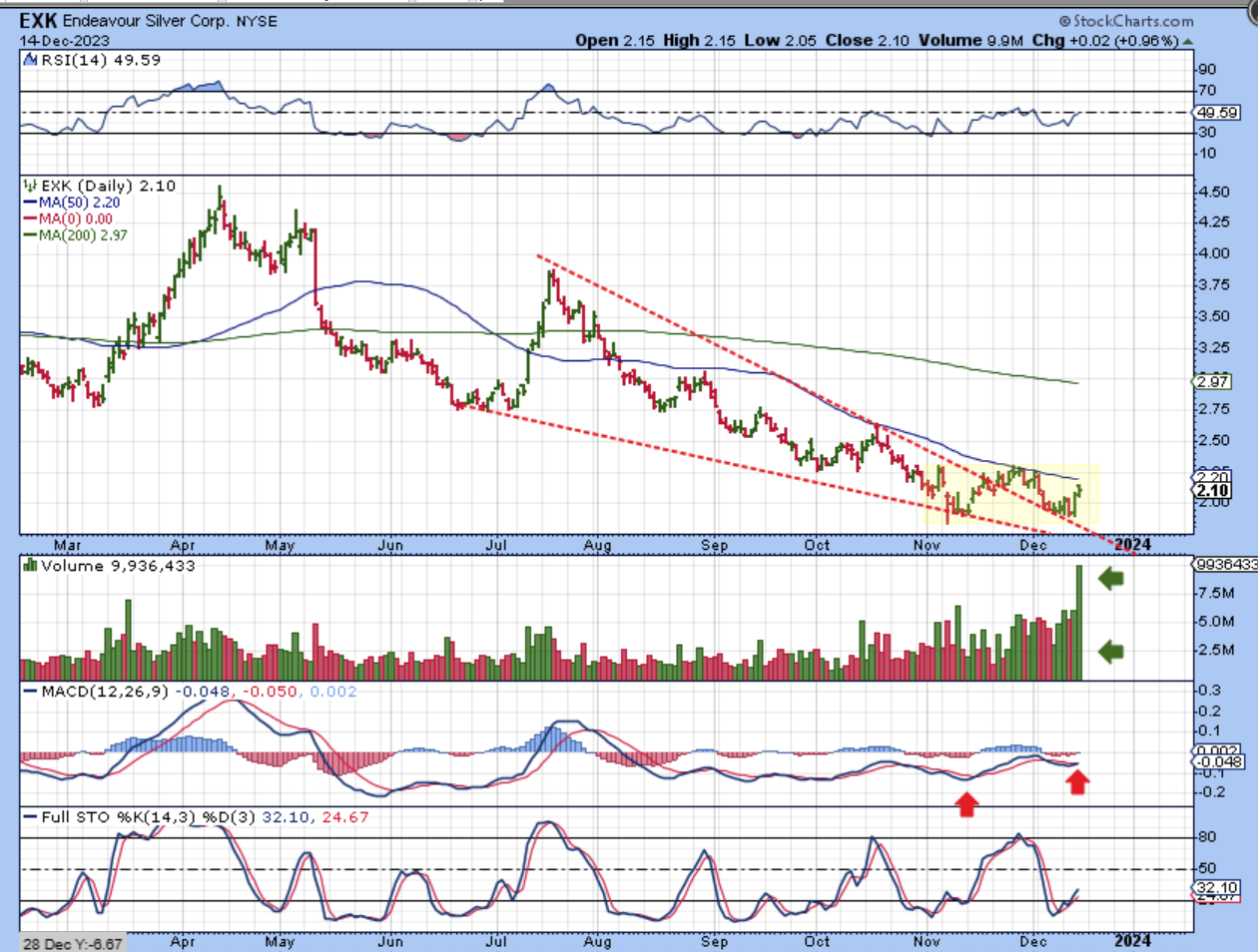1258x952 pixels.
Task: Click the 7.5M volume axis label
Action: [x=1218, y=594]
